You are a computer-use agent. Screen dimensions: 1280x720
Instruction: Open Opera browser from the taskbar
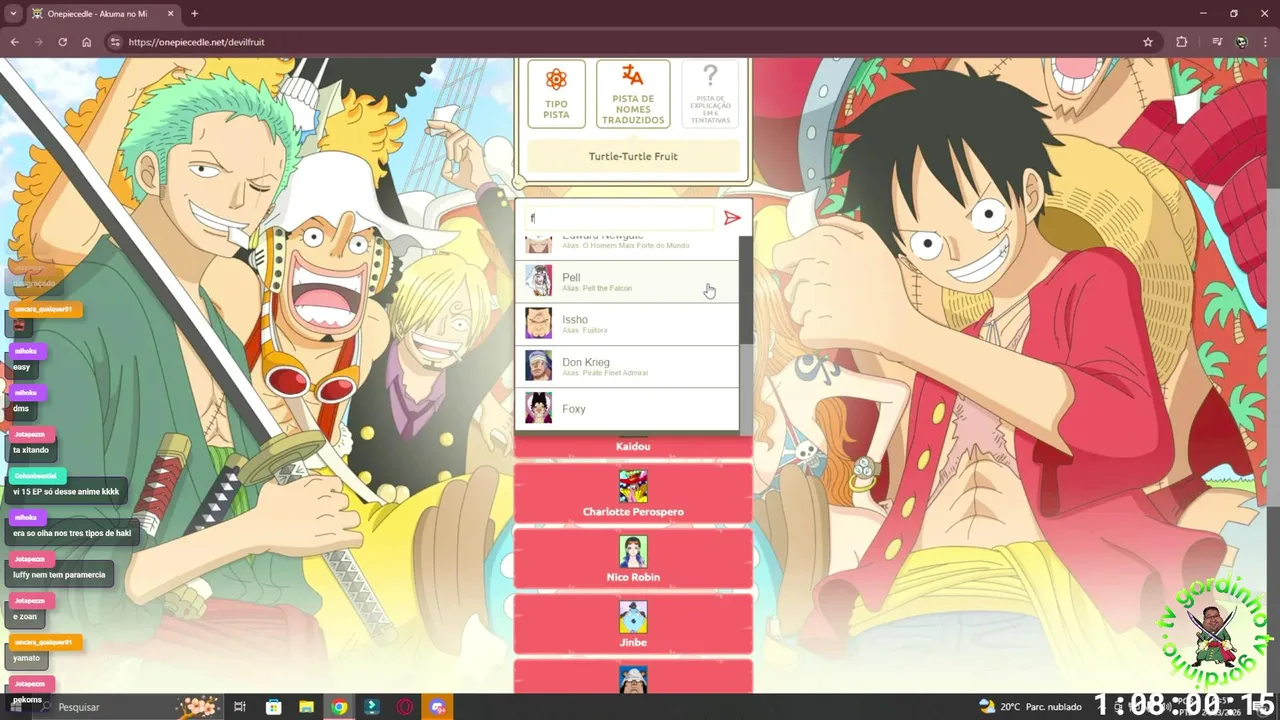[x=405, y=707]
